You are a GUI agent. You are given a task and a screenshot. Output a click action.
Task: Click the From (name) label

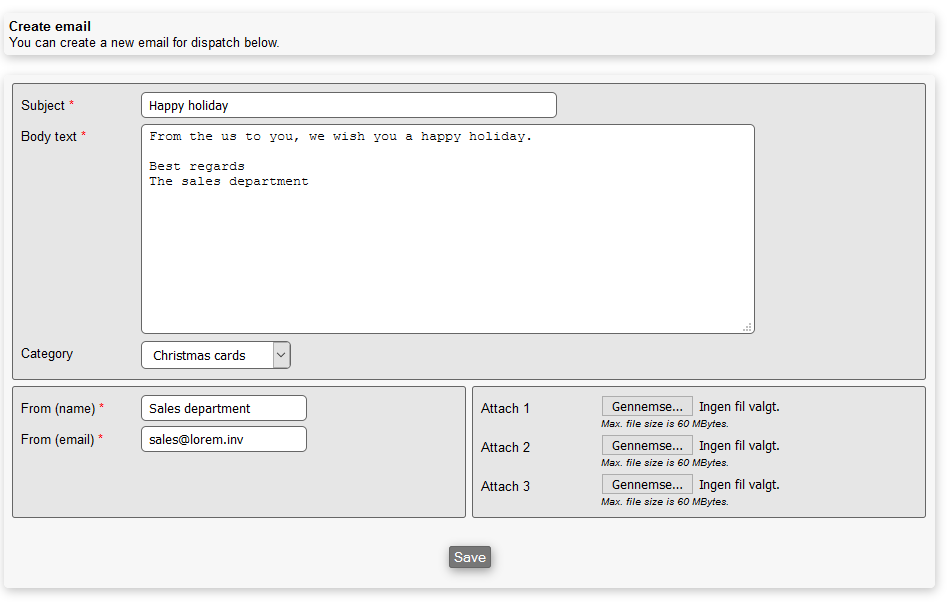58,408
